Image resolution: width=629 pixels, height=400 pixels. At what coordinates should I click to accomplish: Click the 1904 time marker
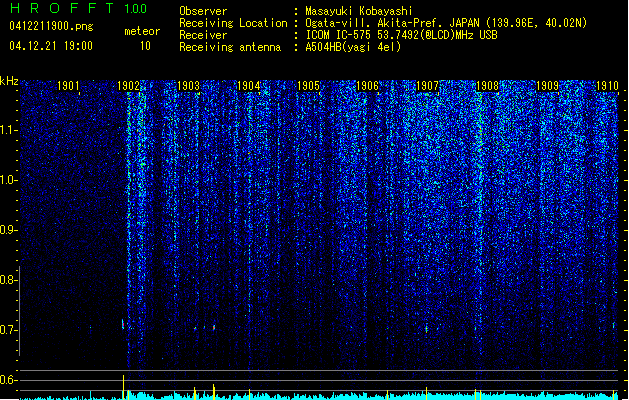248,85
